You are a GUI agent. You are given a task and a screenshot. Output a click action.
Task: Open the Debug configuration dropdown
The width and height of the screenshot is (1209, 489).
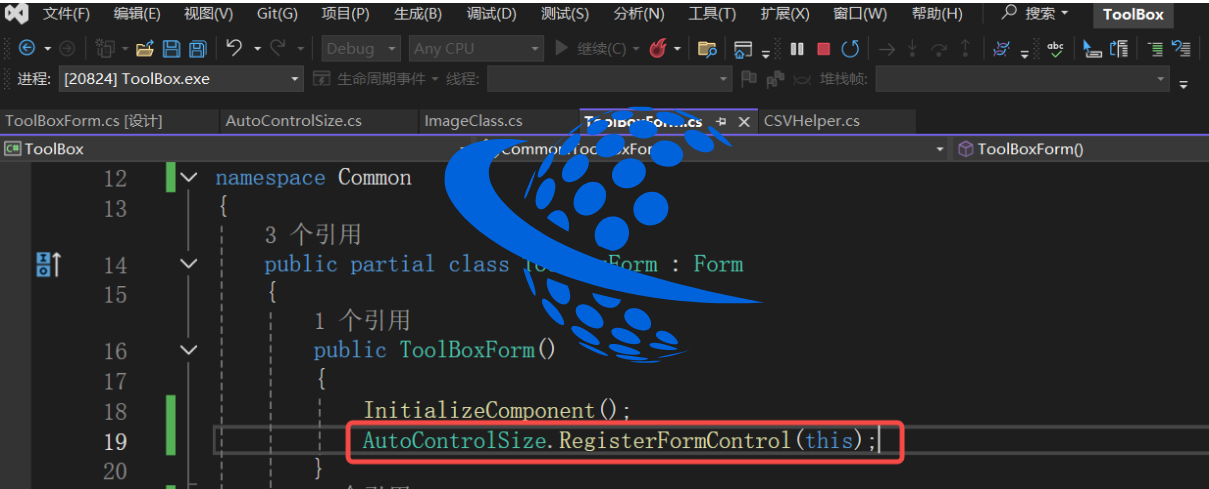362,48
